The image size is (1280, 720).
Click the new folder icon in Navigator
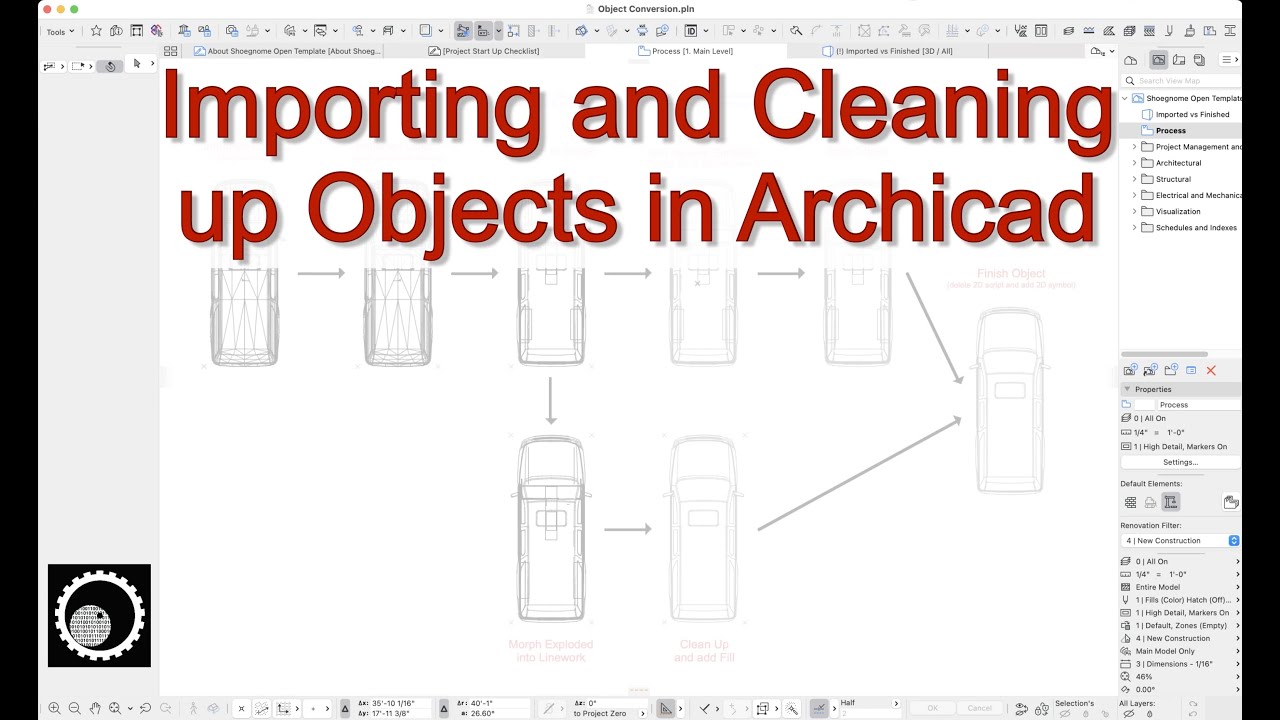[1171, 370]
